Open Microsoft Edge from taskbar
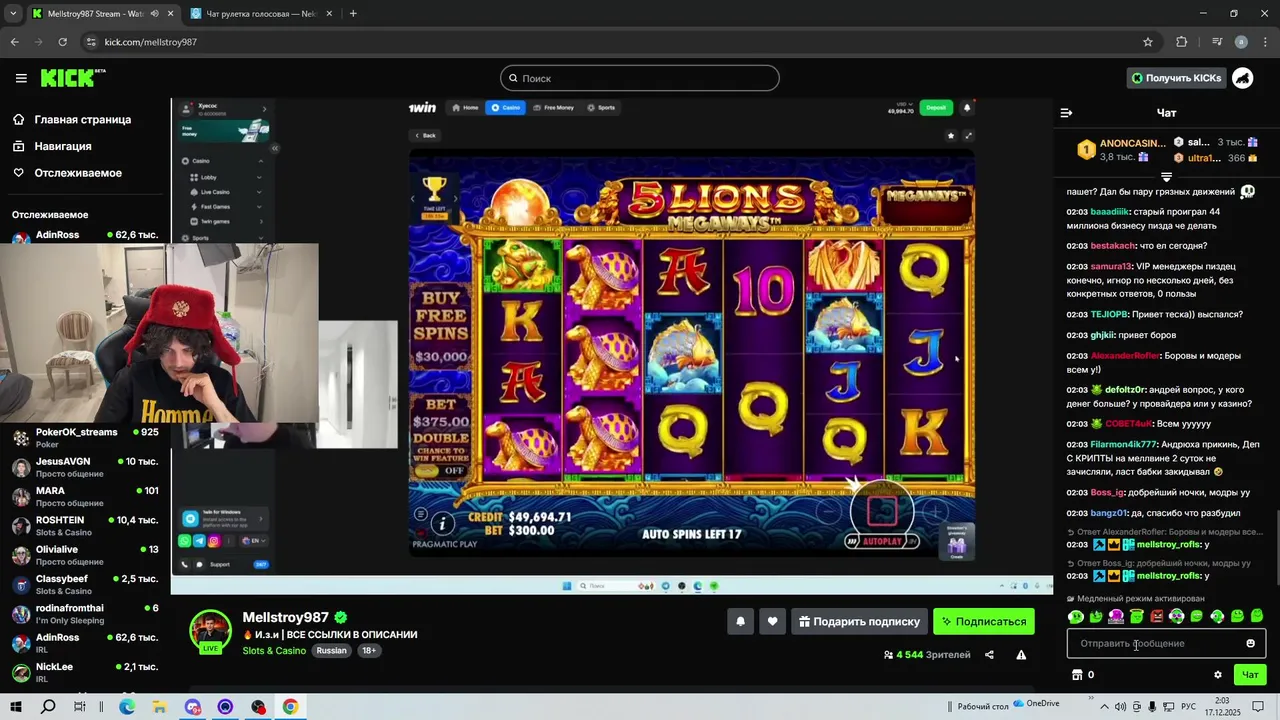Image resolution: width=1280 pixels, height=720 pixels. pos(127,707)
